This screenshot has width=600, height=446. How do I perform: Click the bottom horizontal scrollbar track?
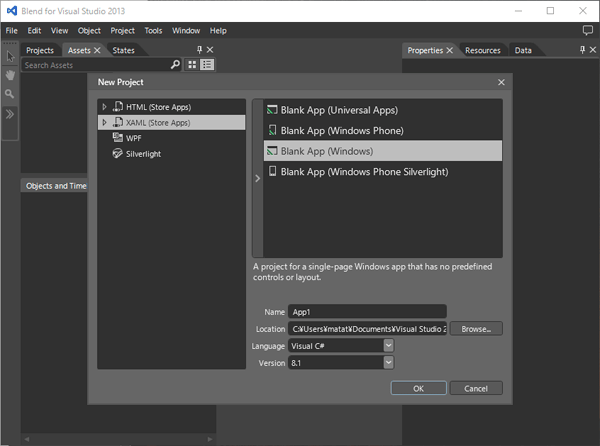click(x=119, y=439)
